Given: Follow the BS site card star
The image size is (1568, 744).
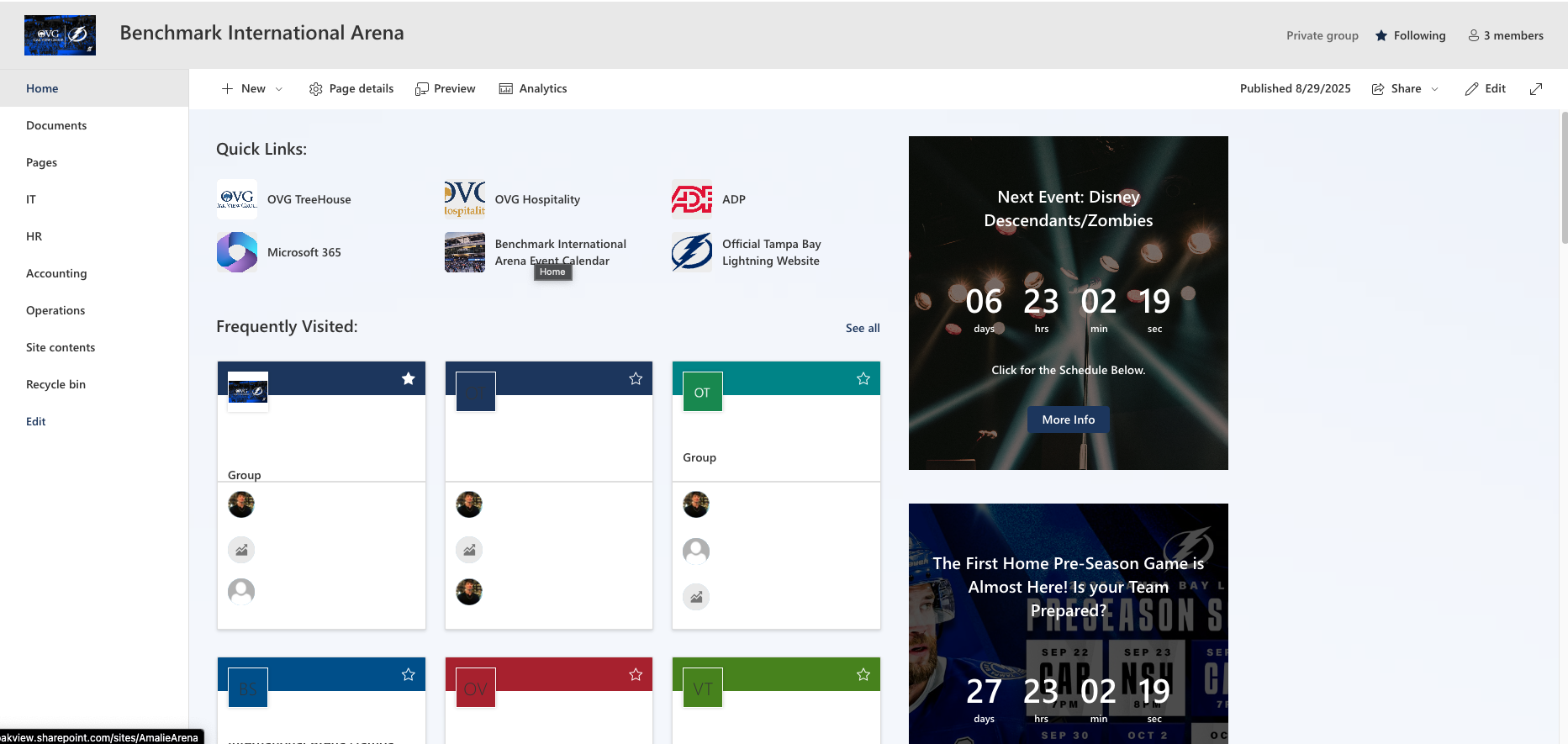Looking at the screenshot, I should pyautogui.click(x=409, y=674).
